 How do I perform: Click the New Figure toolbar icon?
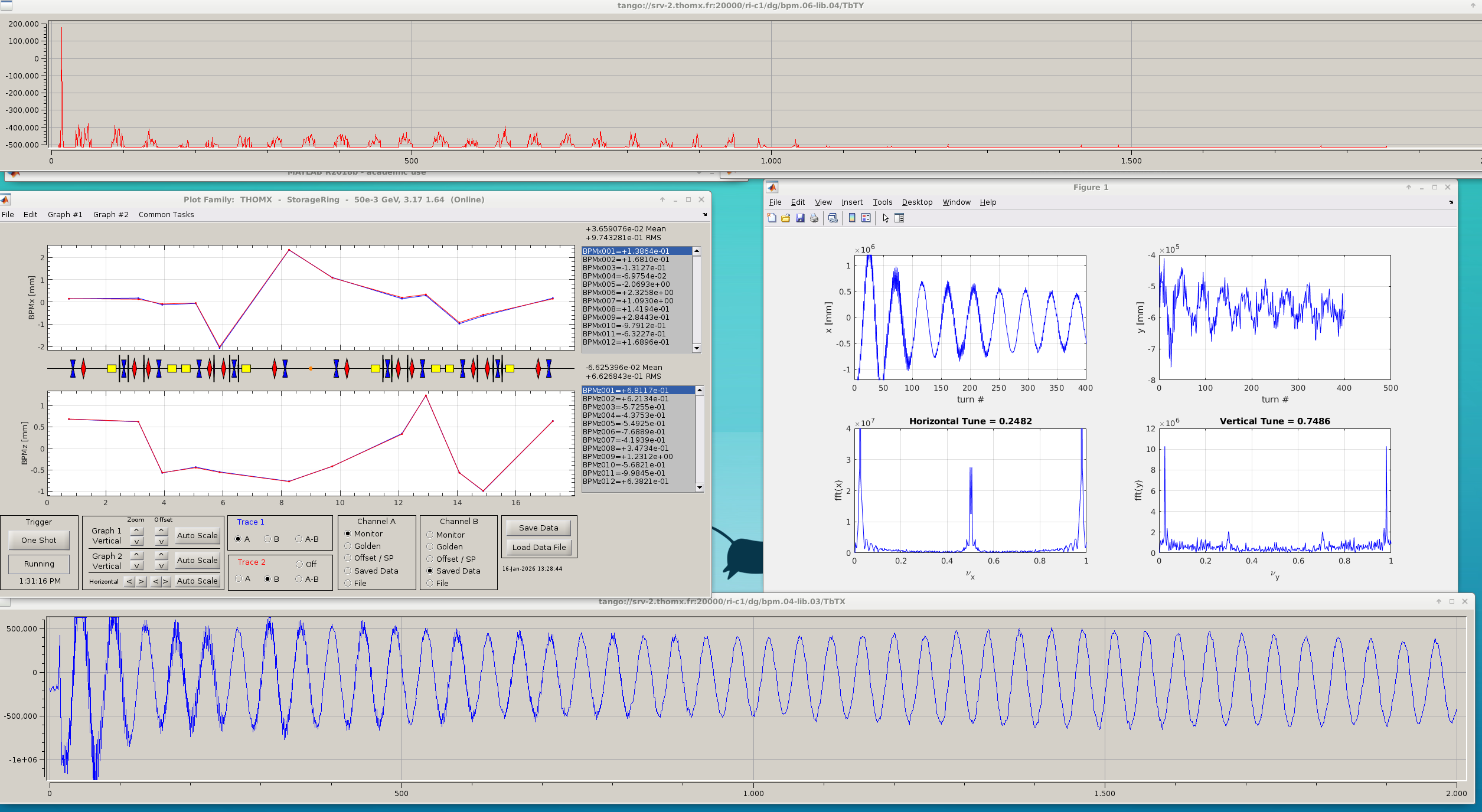pyautogui.click(x=772, y=218)
